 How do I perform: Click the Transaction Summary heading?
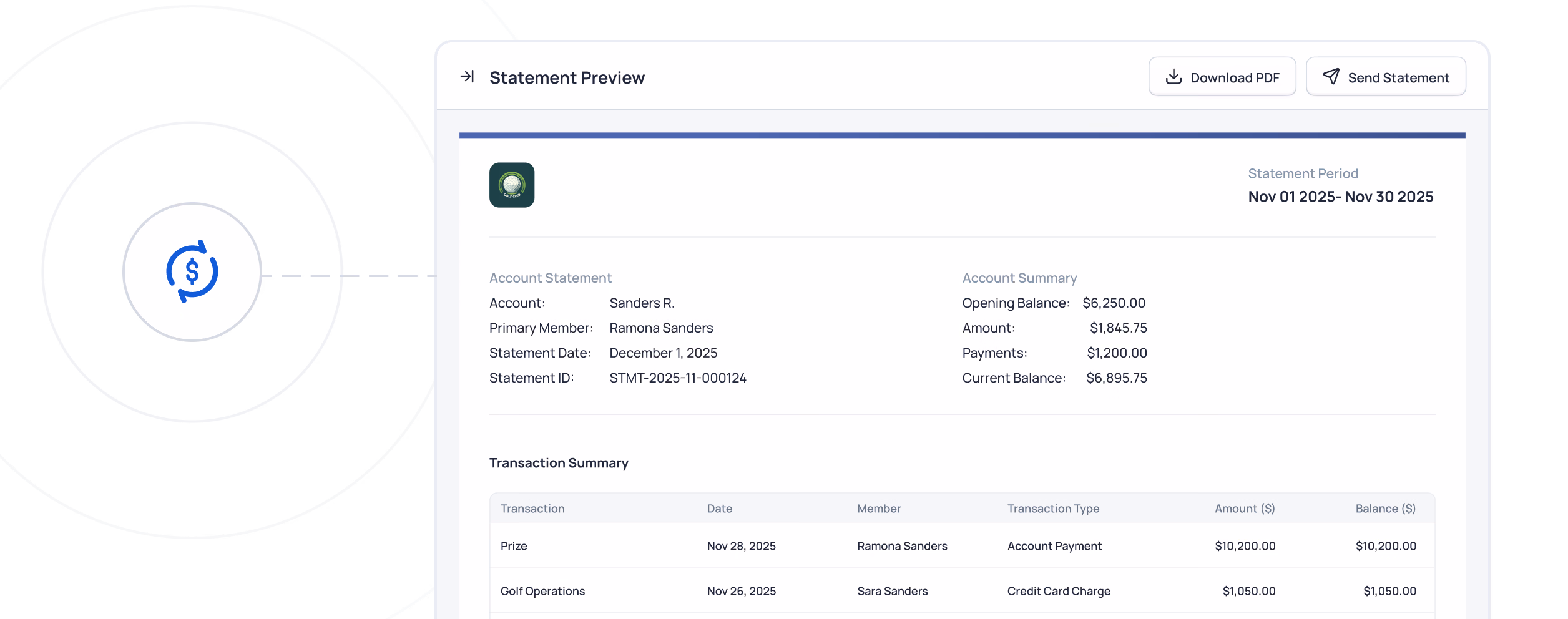click(x=559, y=463)
